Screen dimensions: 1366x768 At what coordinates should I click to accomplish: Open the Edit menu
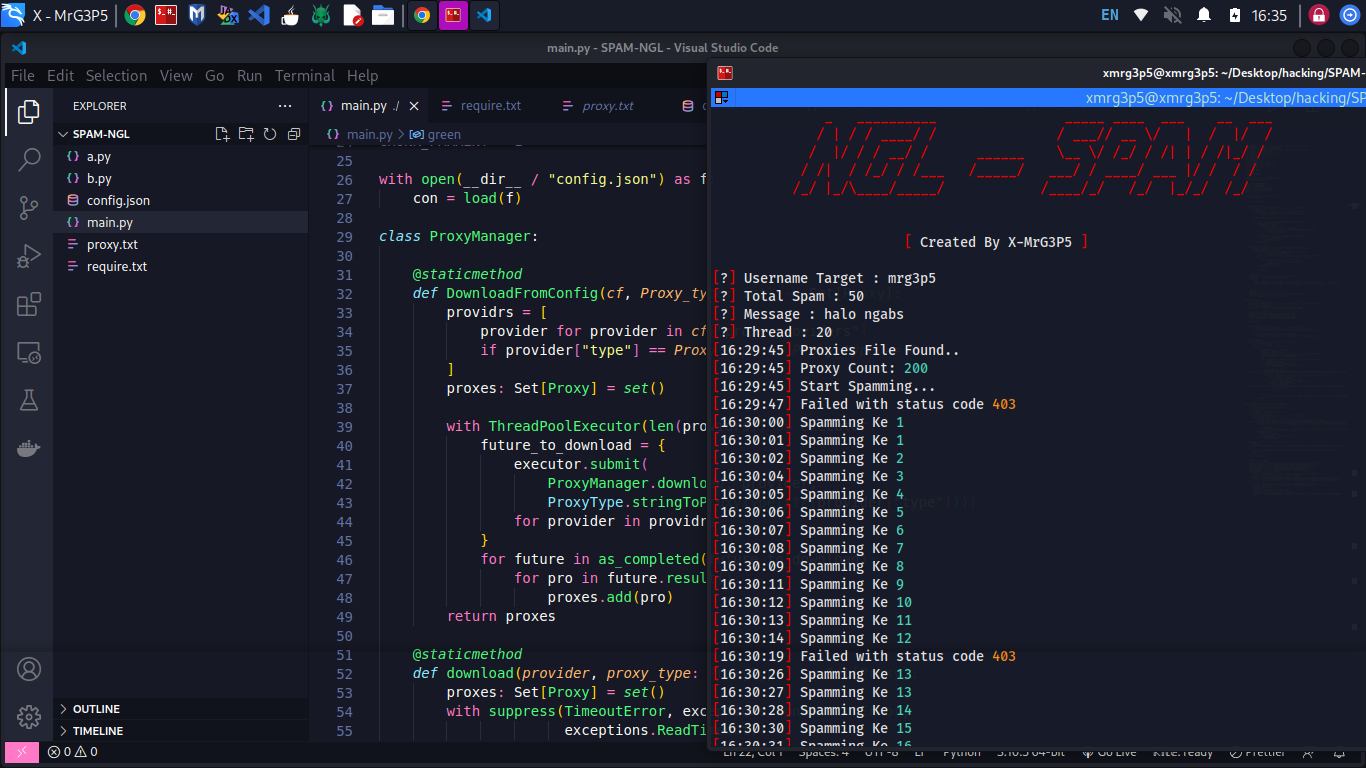(60, 76)
